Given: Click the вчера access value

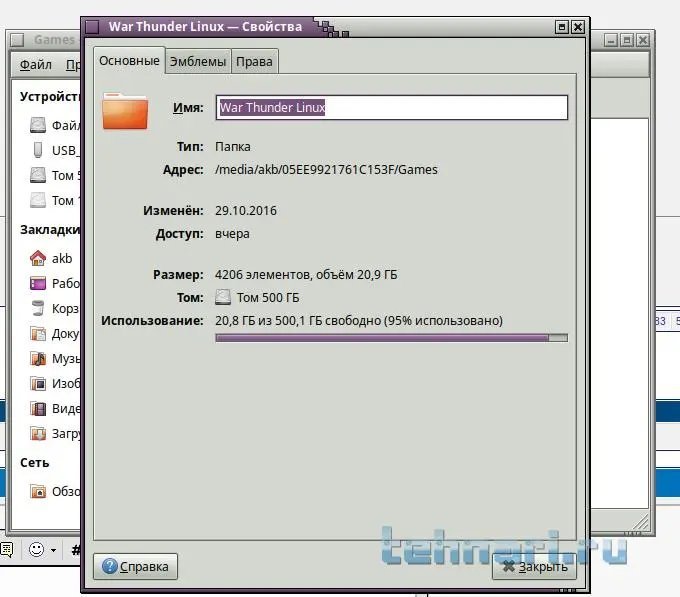Looking at the screenshot, I should click(232, 234).
